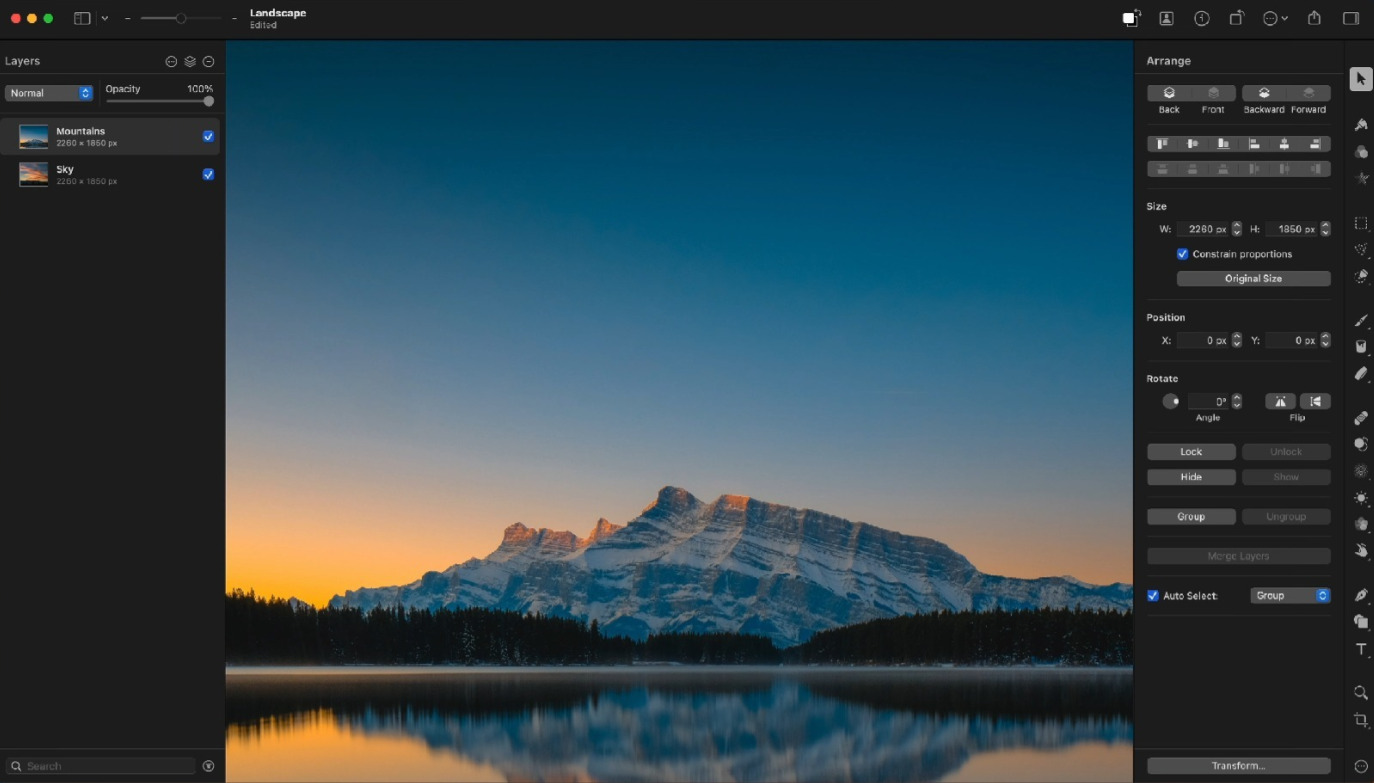This screenshot has width=1374, height=783.
Task: Click the layers stack icon in Layers header
Action: coord(190,62)
